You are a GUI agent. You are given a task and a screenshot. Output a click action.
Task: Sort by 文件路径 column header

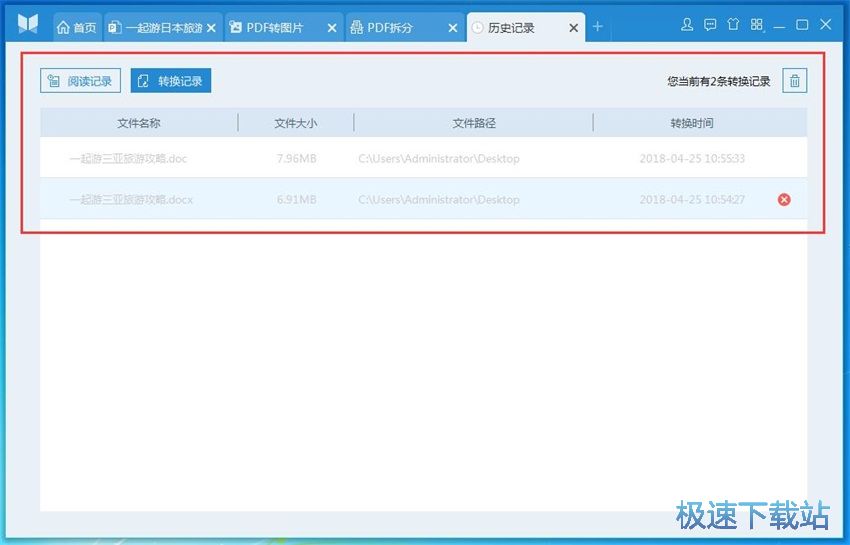474,123
